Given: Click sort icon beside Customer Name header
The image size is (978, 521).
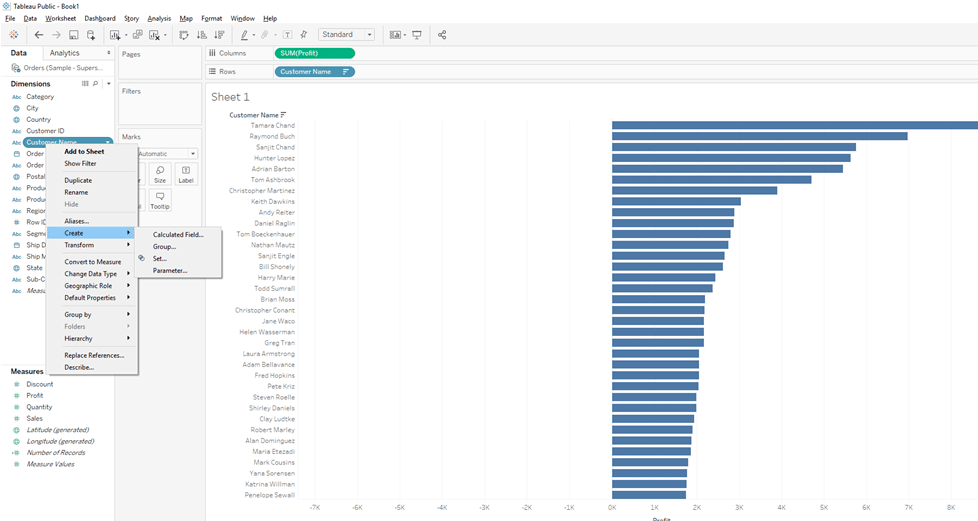Looking at the screenshot, I should pos(283,115).
